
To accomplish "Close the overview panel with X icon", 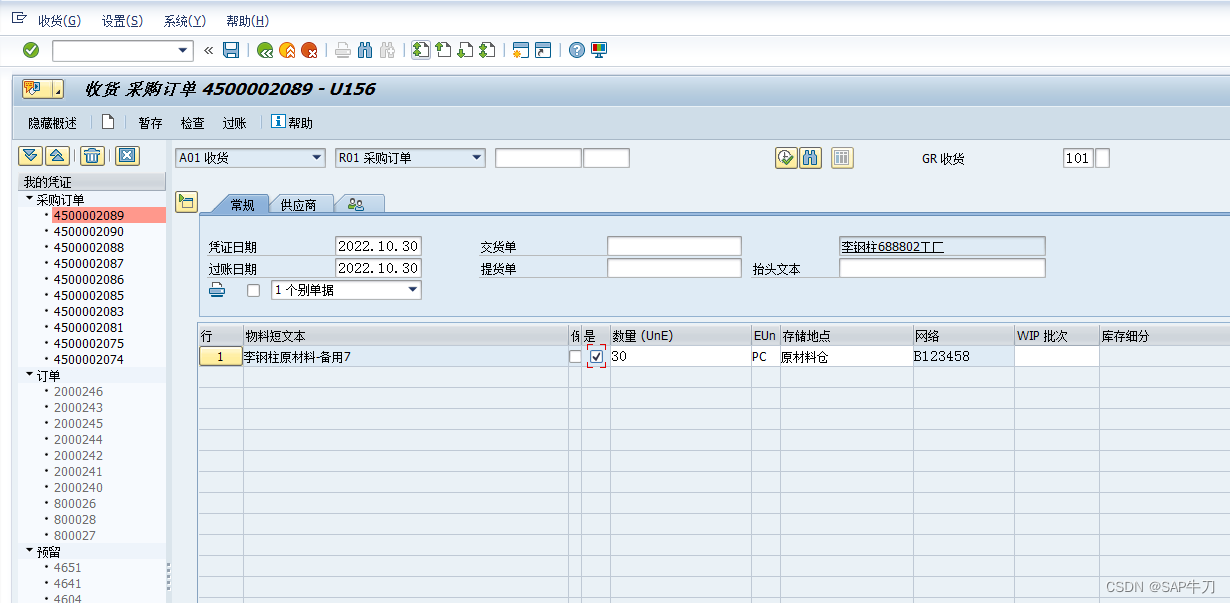I will click(127, 155).
